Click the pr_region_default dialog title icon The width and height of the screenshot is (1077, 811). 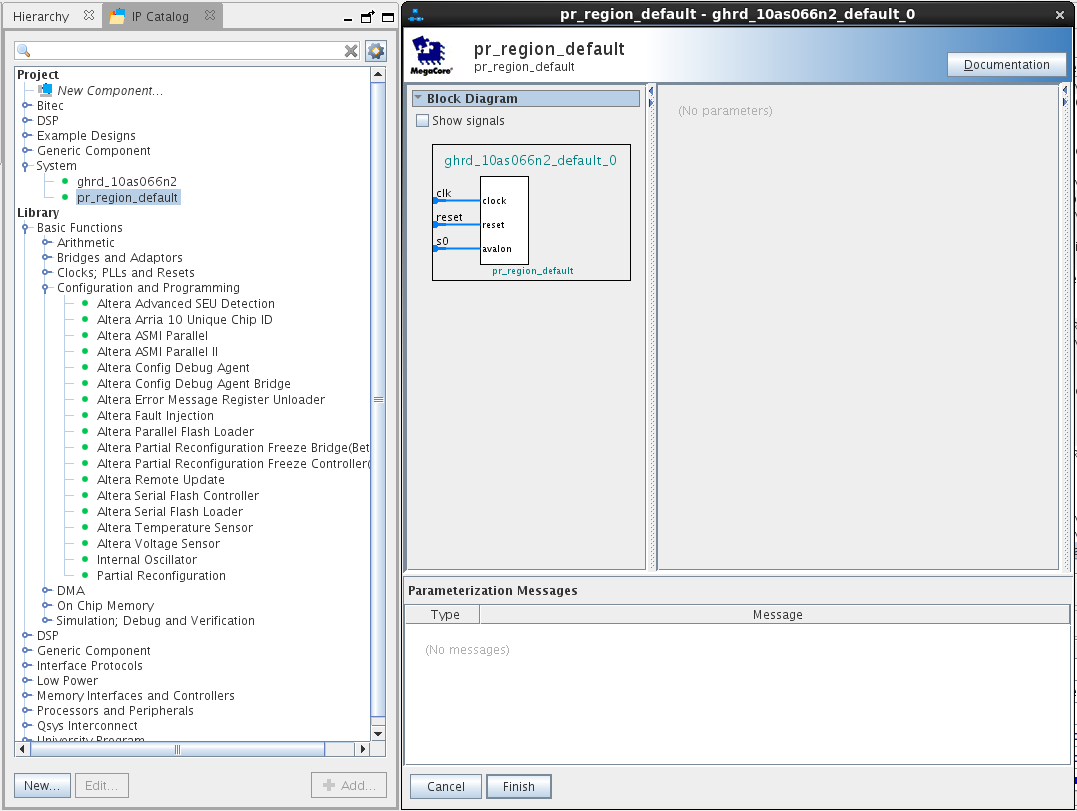416,14
